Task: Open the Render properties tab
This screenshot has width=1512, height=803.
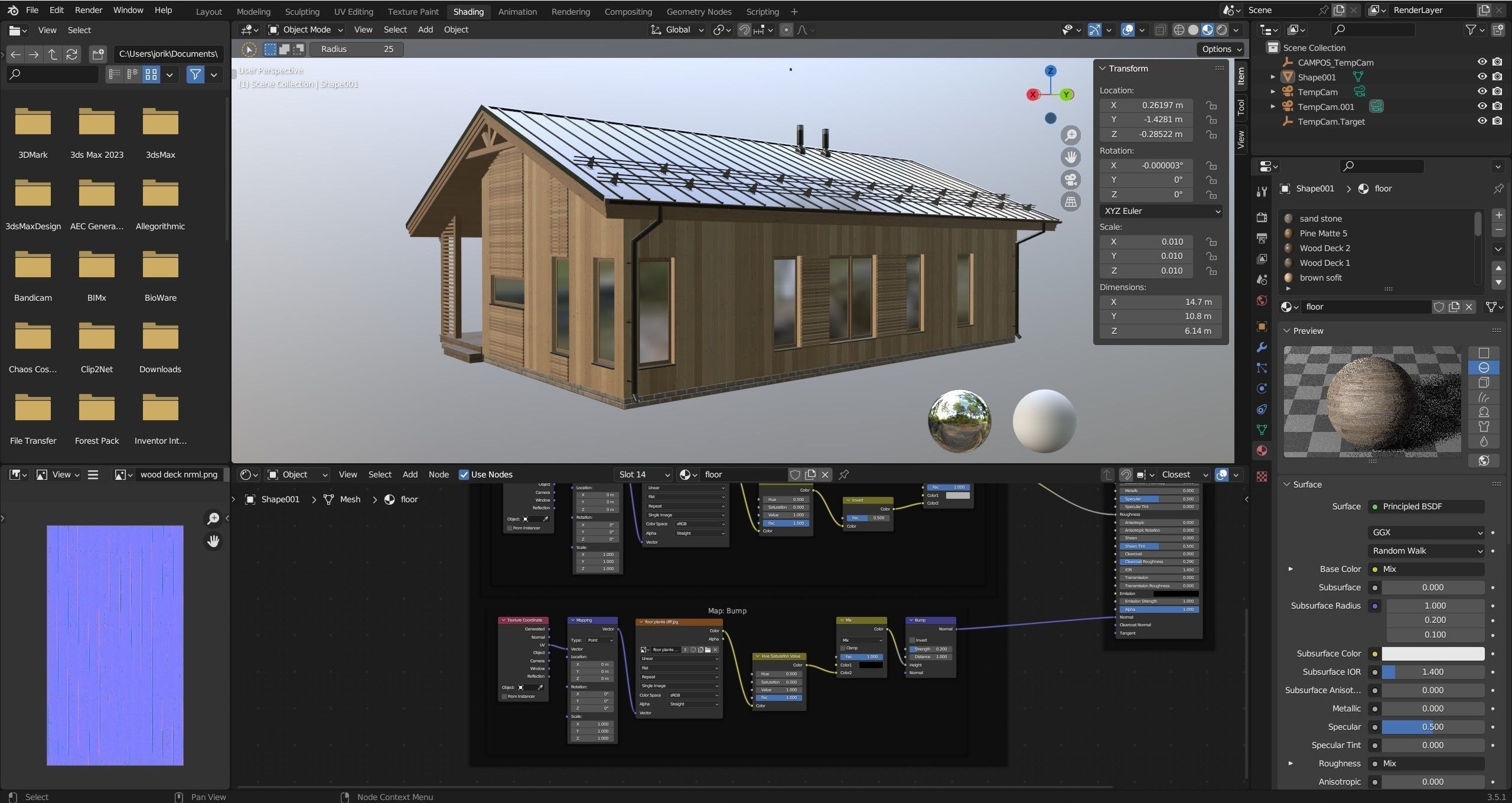Action: [x=1262, y=217]
